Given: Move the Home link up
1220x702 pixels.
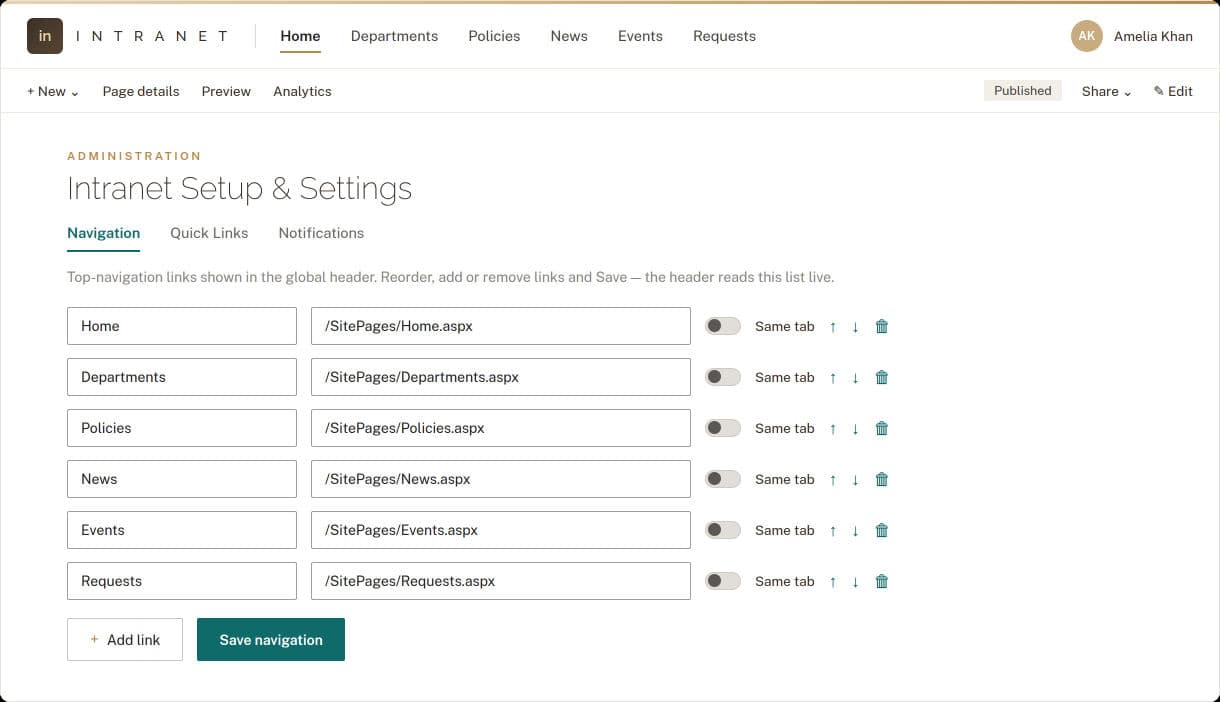Looking at the screenshot, I should point(833,326).
